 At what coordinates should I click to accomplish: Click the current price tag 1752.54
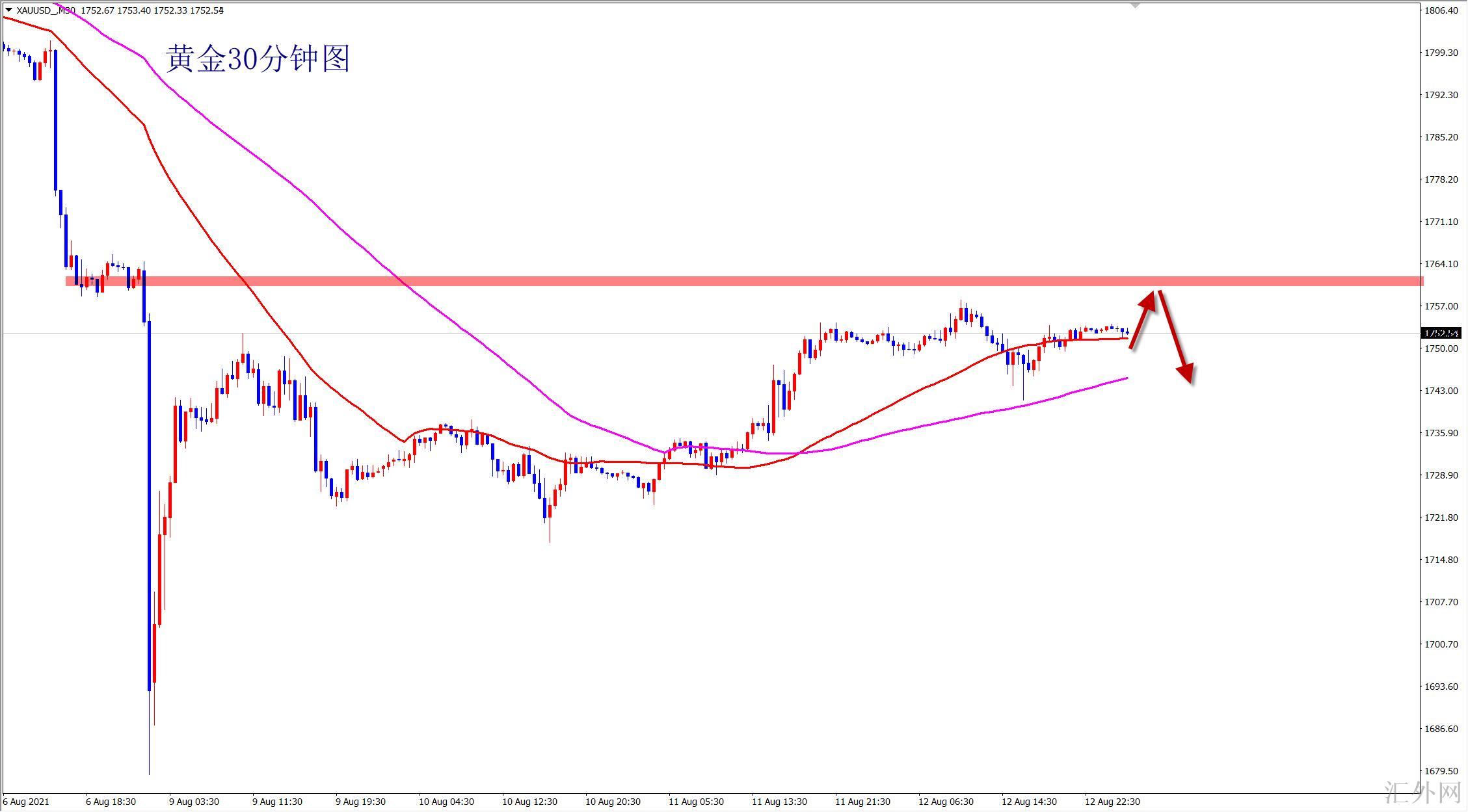[x=1442, y=334]
